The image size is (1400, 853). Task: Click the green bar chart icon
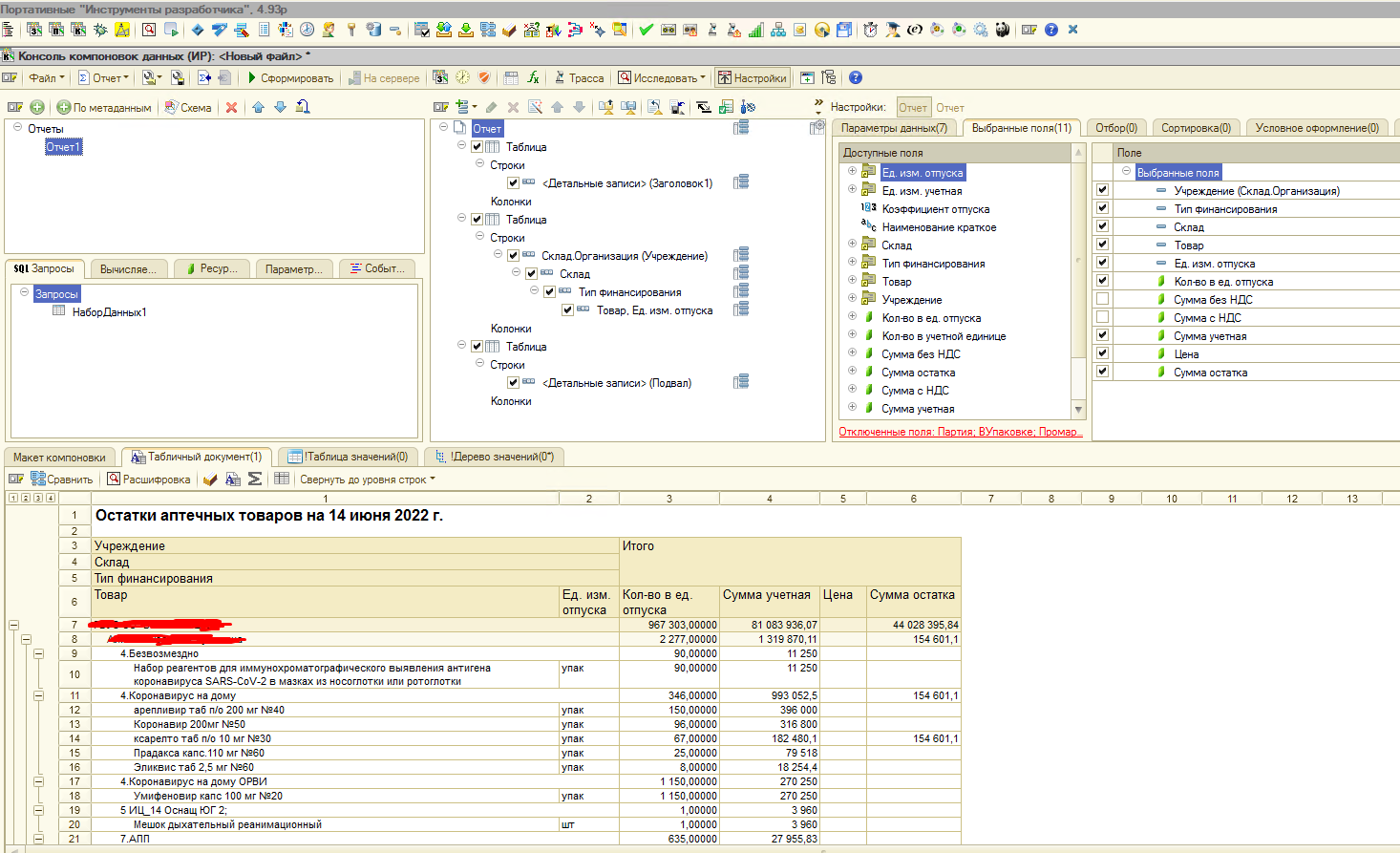756,30
